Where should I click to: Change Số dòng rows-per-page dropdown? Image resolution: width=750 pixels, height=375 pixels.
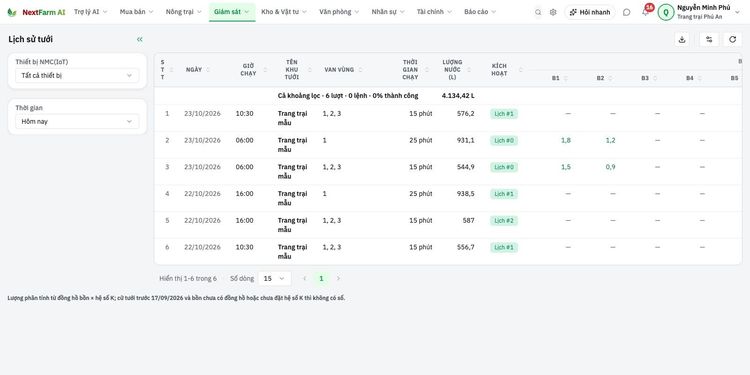(x=274, y=278)
